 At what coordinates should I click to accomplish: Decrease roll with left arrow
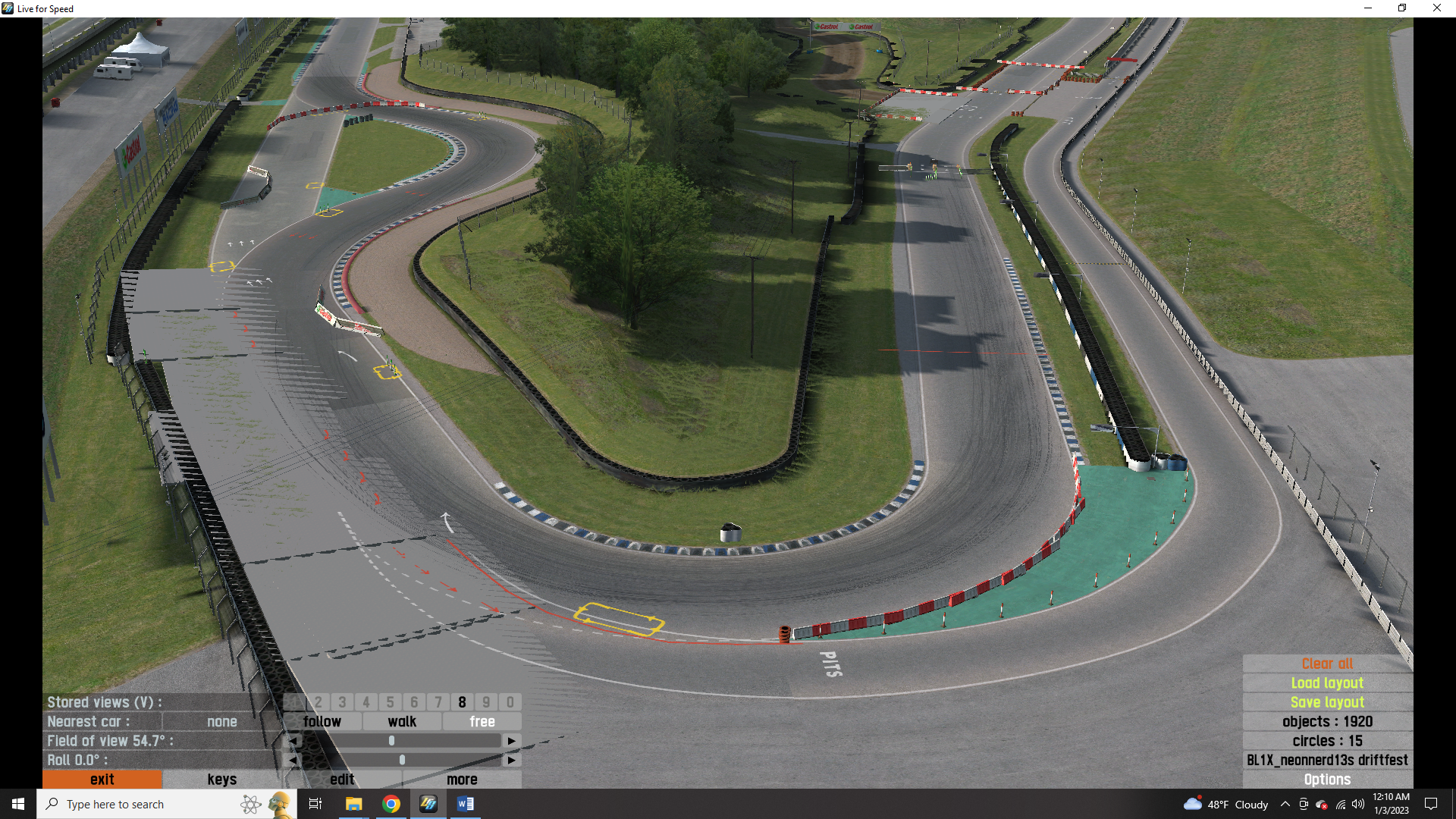(293, 760)
